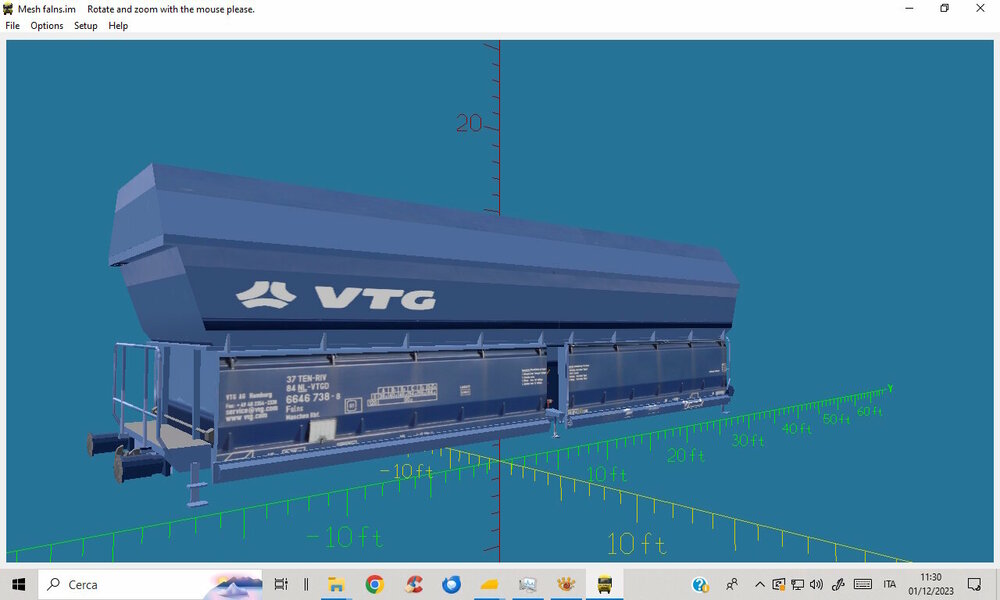Click the mesh viewer app icon in title bar
Image resolution: width=1000 pixels, height=600 pixels.
pos(8,9)
